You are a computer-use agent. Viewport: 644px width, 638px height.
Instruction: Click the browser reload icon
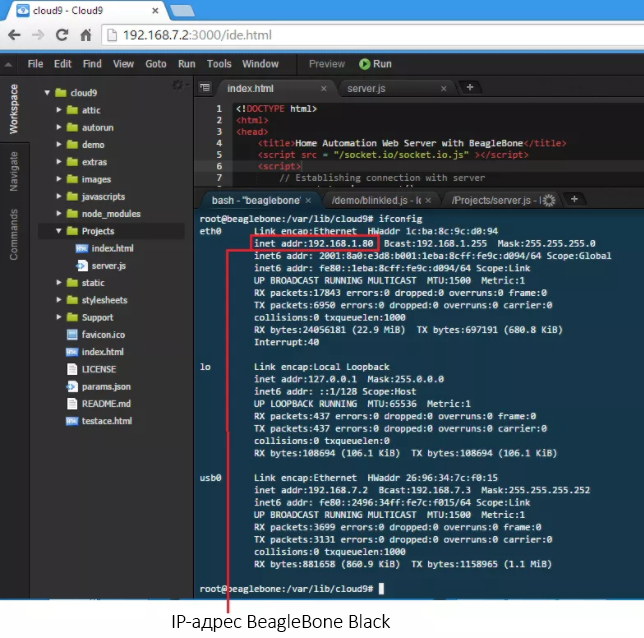62,35
